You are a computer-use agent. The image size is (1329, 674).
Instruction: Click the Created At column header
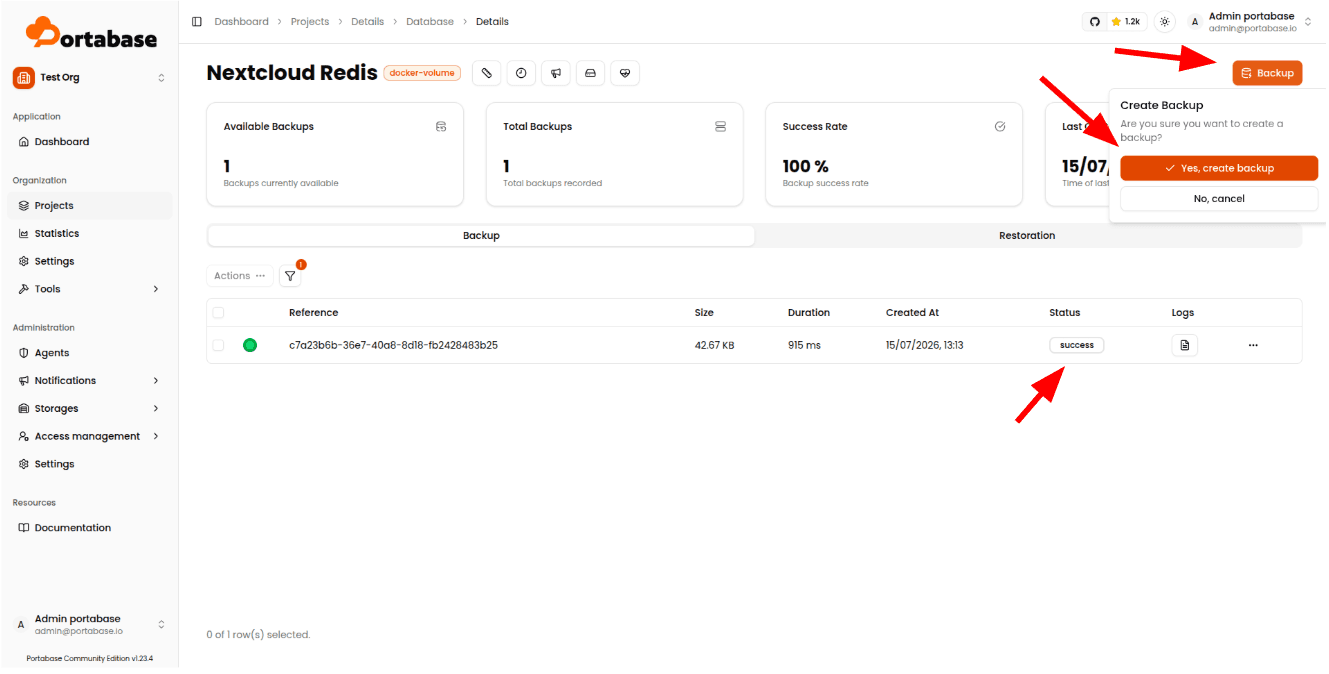(x=912, y=313)
